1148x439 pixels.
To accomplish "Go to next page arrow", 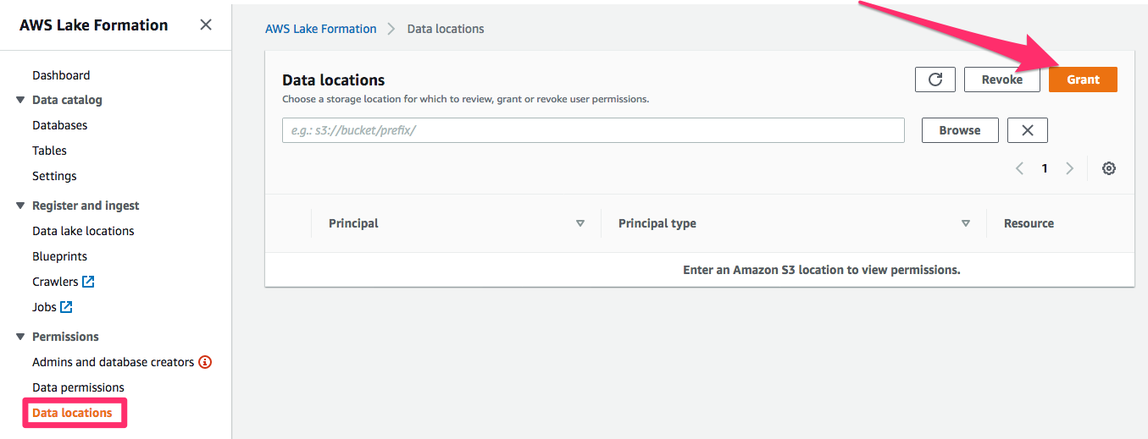I will [1069, 169].
